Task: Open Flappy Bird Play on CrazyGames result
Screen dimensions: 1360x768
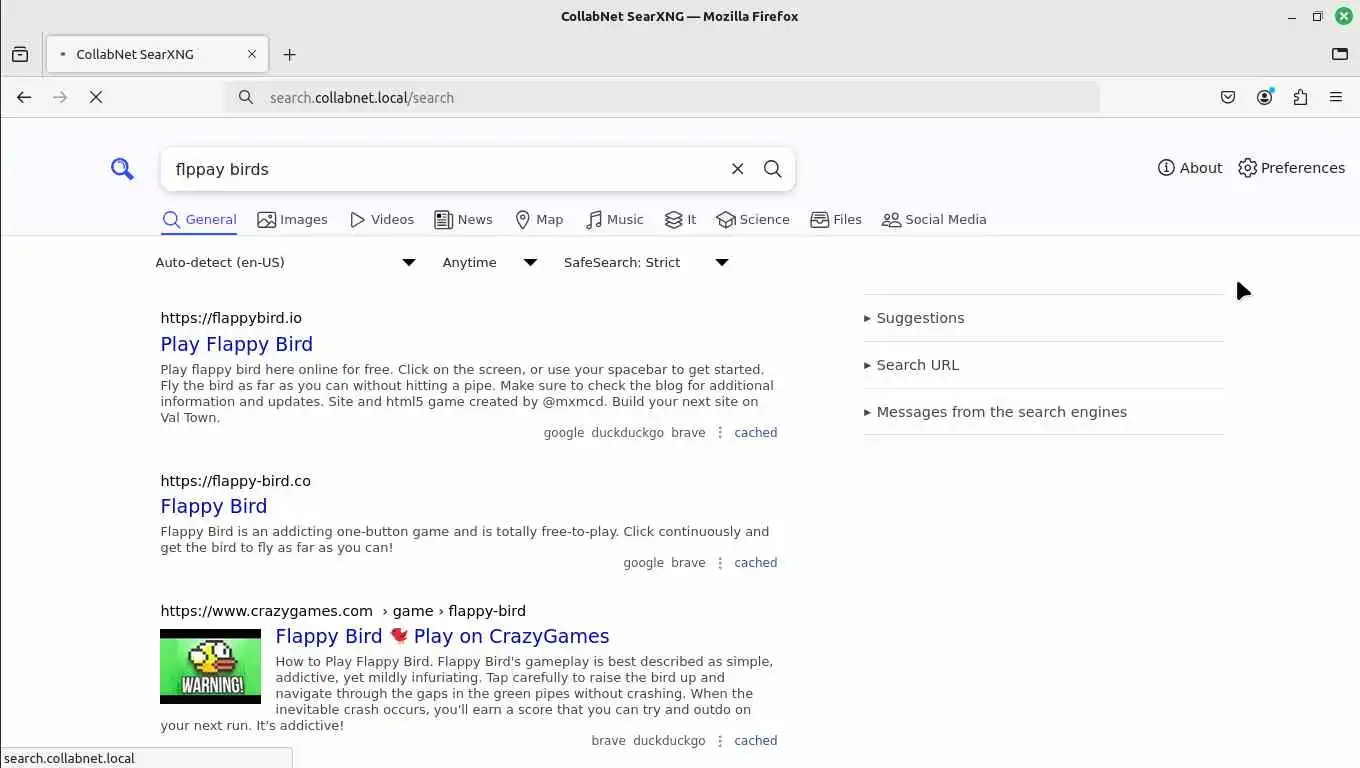Action: pos(442,636)
